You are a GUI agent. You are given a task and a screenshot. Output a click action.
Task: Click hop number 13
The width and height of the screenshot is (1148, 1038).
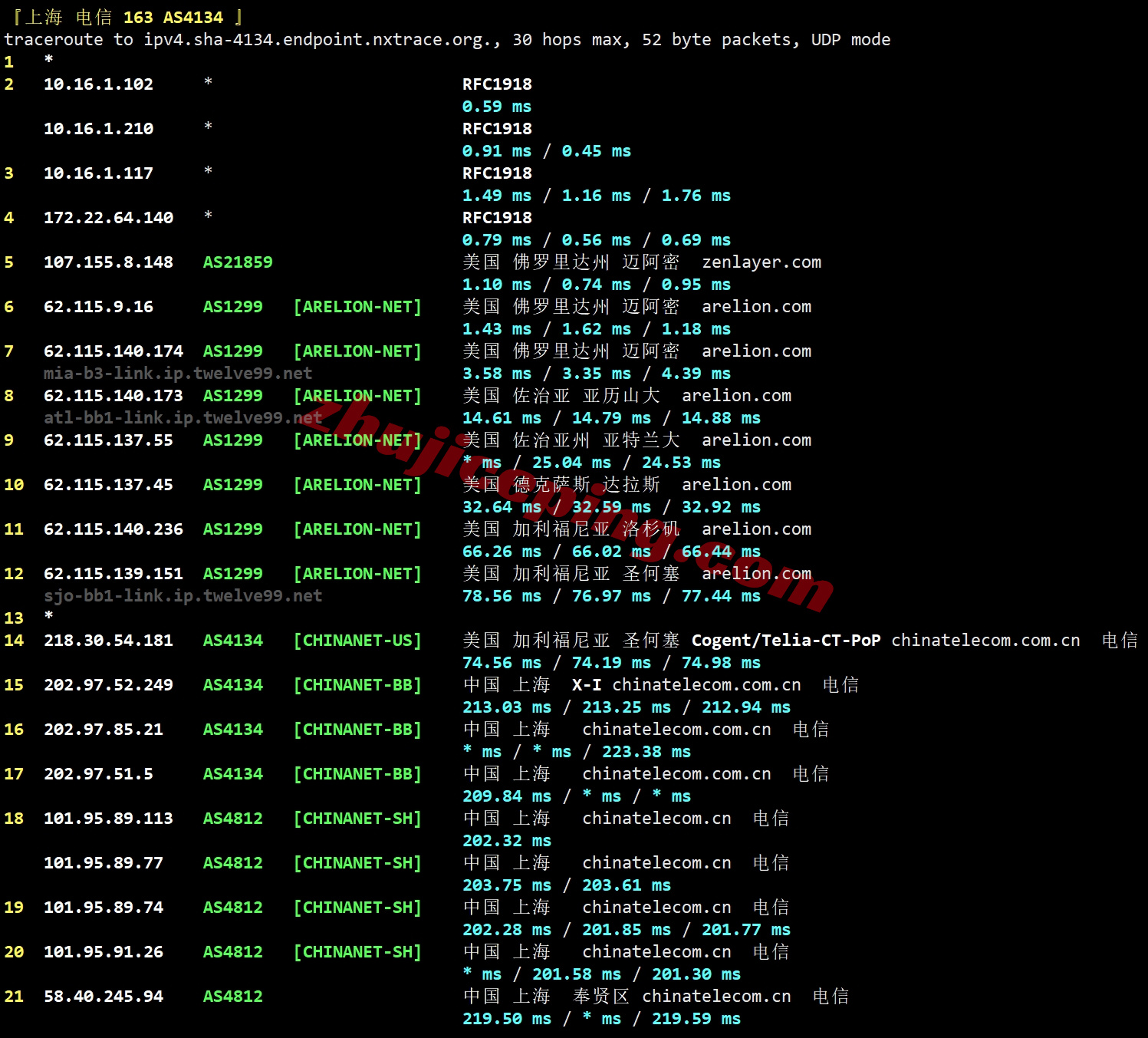14,618
